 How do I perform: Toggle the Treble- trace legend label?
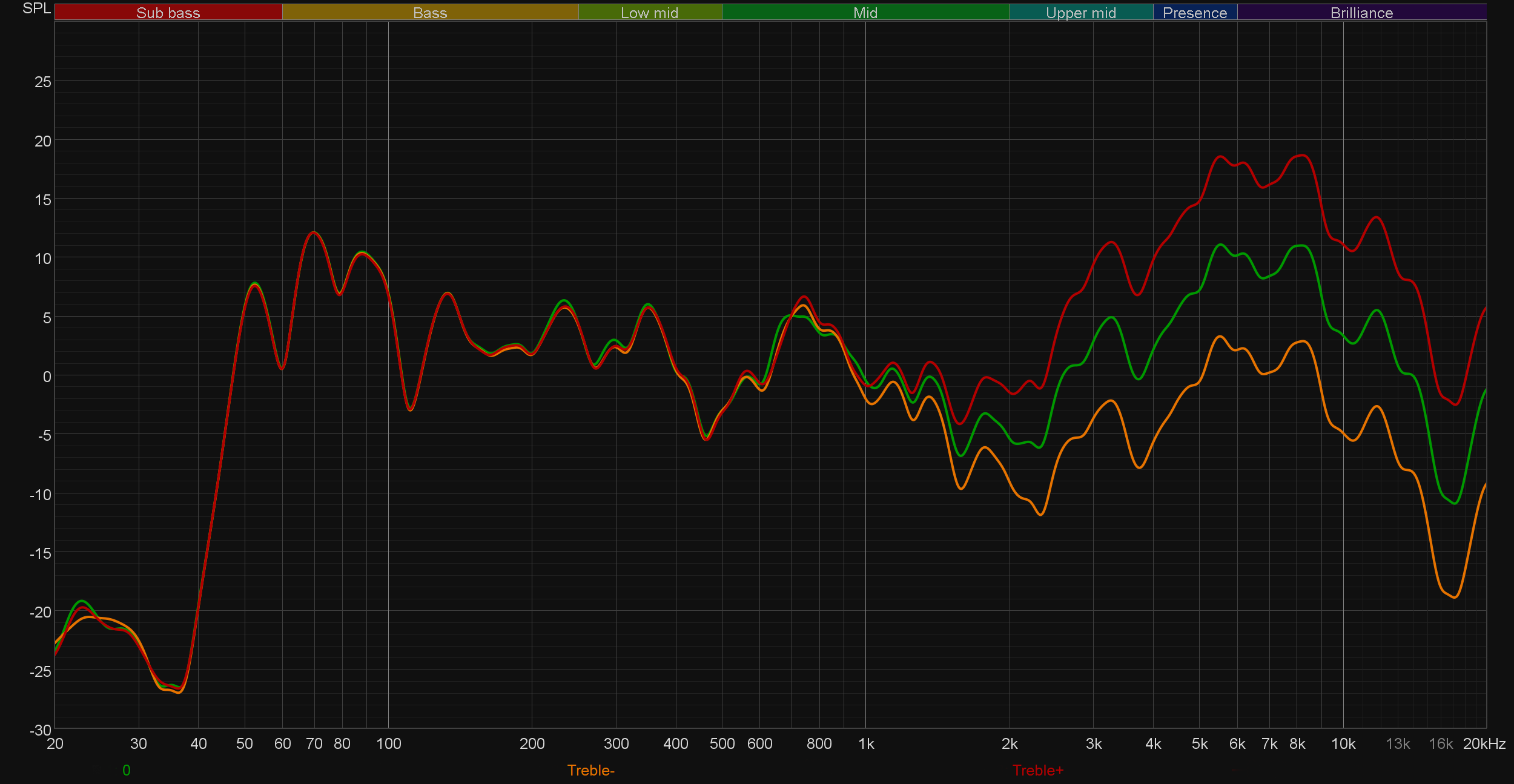point(590,770)
